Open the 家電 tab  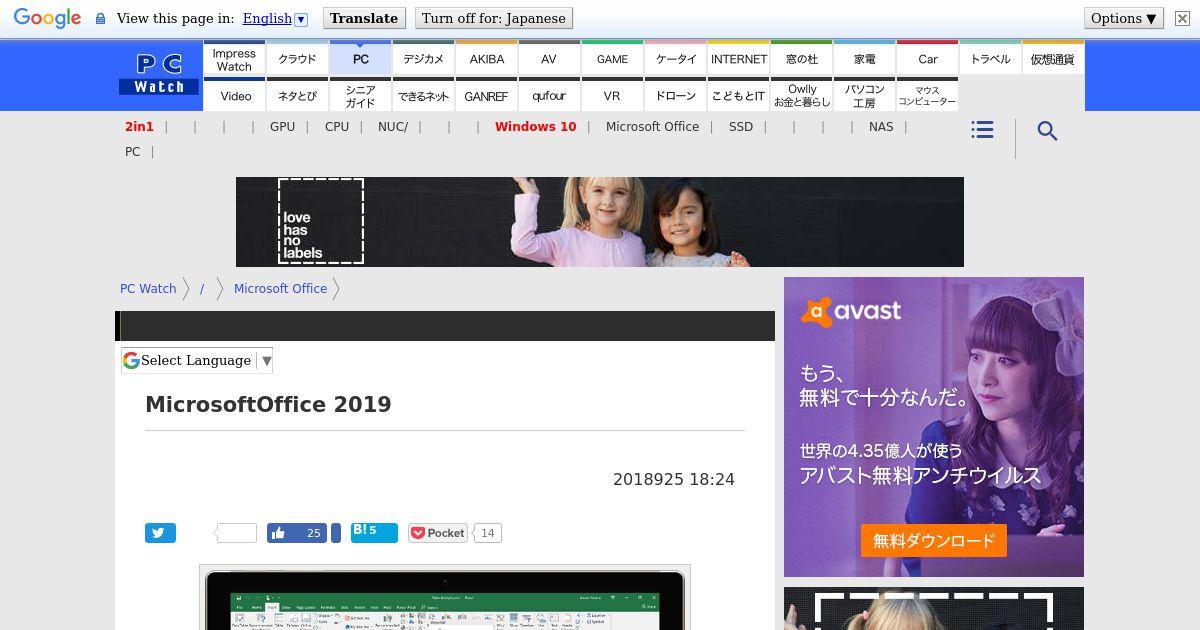click(x=865, y=60)
